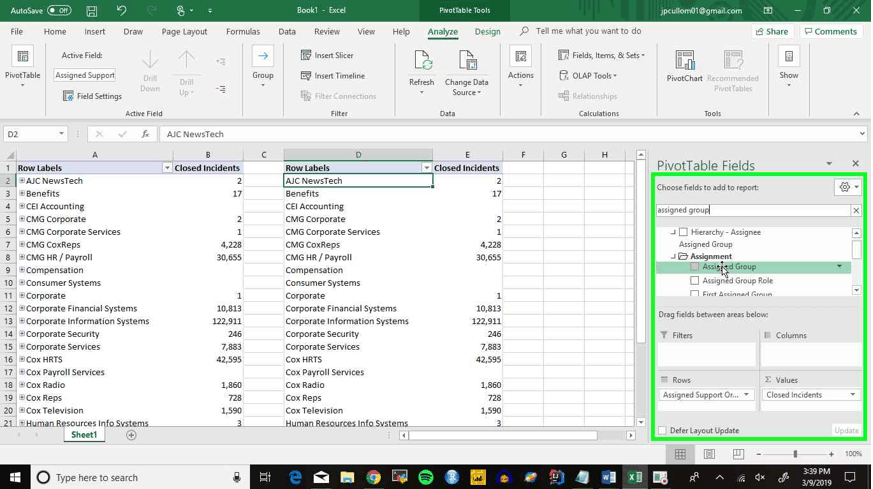Click the Save icon in title bar
The image size is (873, 489).
pyautogui.click(x=92, y=11)
